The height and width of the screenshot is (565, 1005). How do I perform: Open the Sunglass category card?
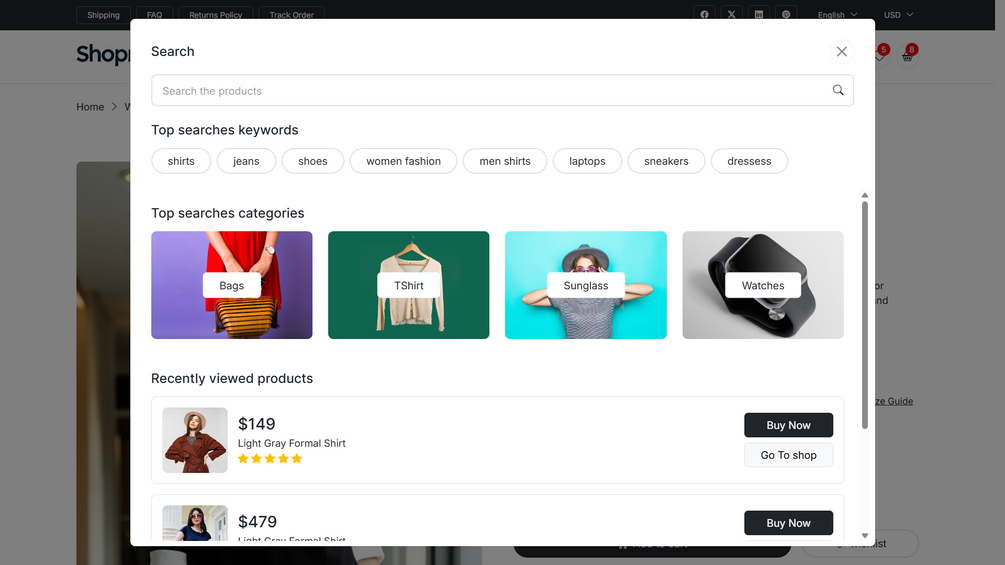tap(586, 285)
